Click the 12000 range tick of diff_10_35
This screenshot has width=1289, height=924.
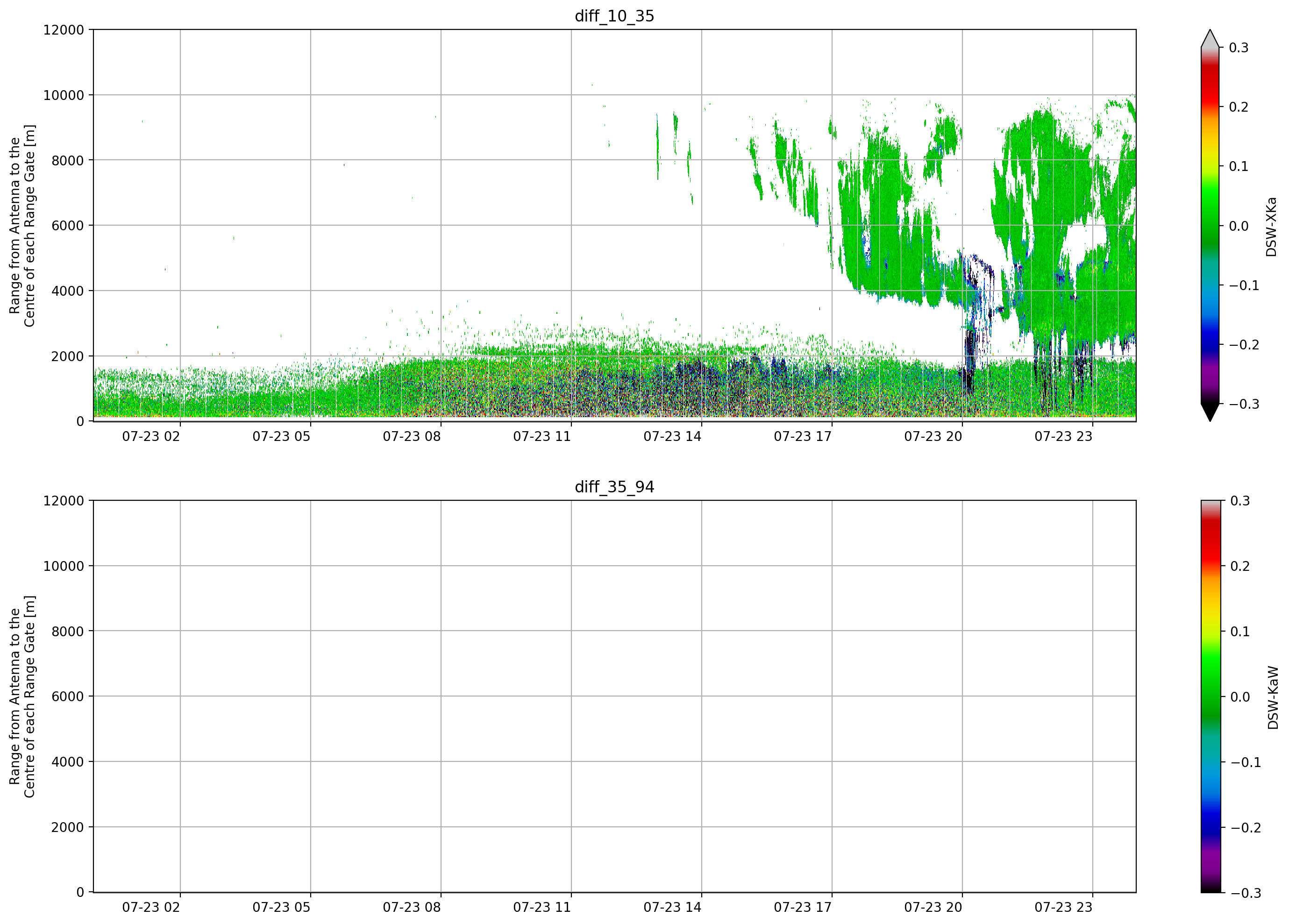pos(64,30)
